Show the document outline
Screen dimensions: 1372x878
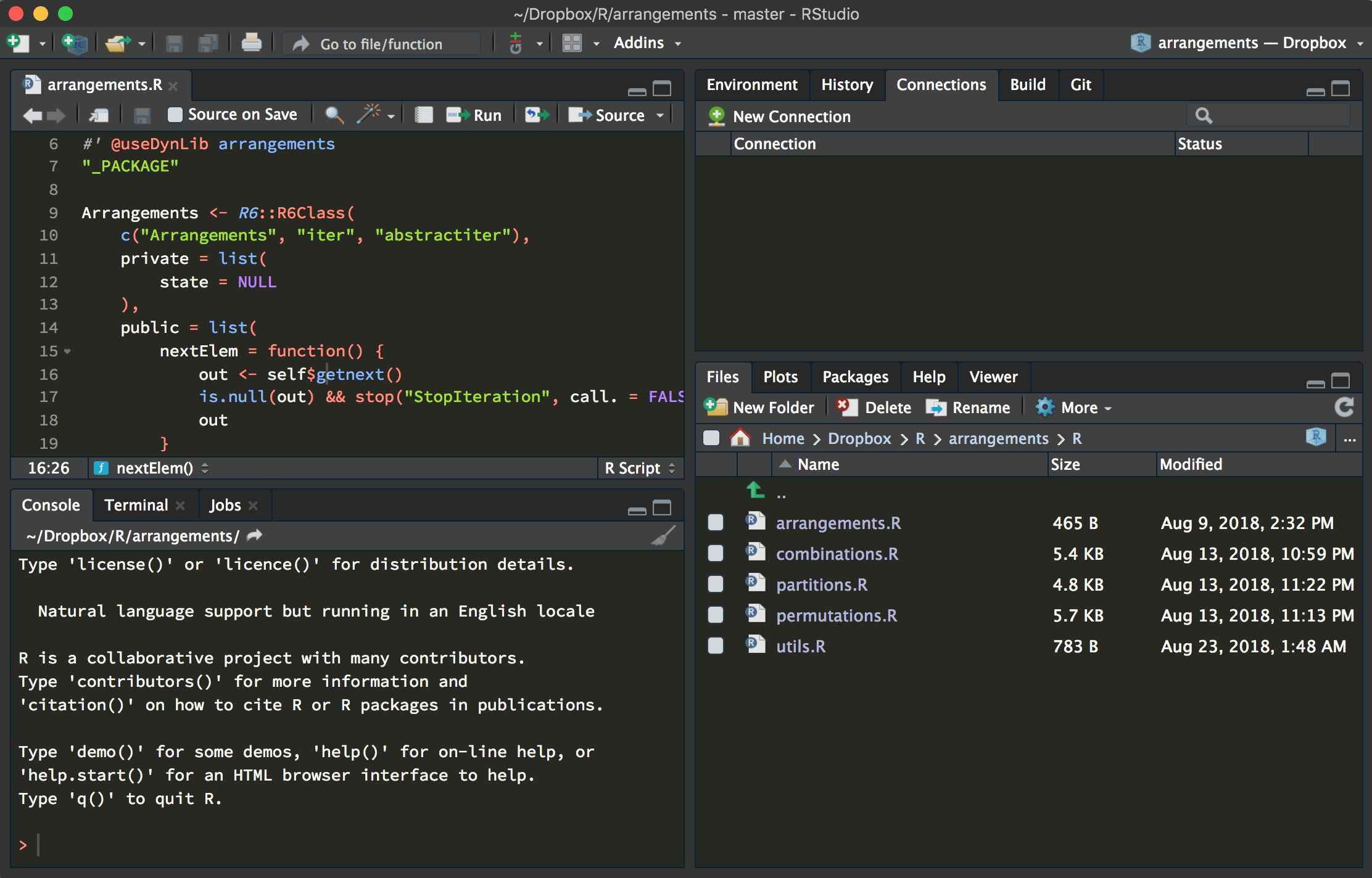[x=423, y=115]
